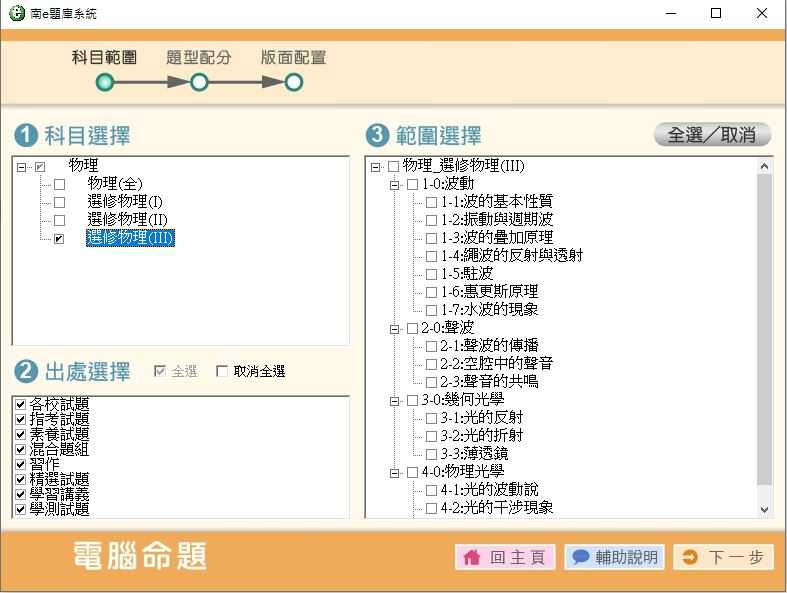
Task: Open 輔助說明 help button text
Action: coord(626,557)
